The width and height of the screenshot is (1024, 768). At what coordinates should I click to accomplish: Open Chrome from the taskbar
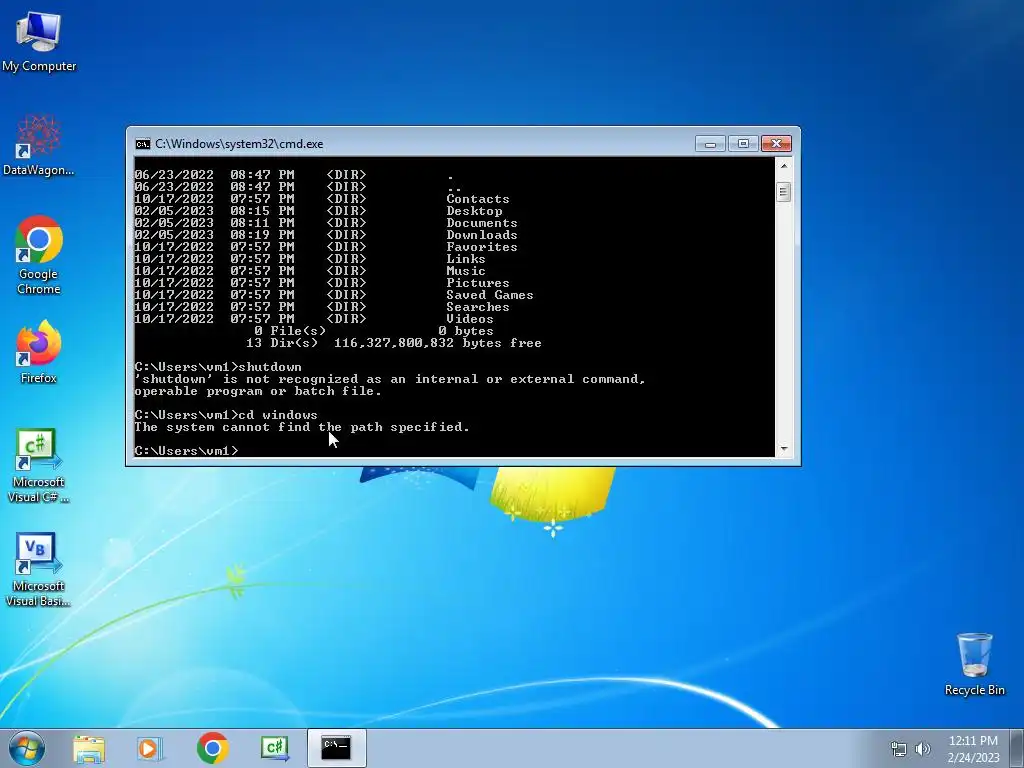(212, 748)
